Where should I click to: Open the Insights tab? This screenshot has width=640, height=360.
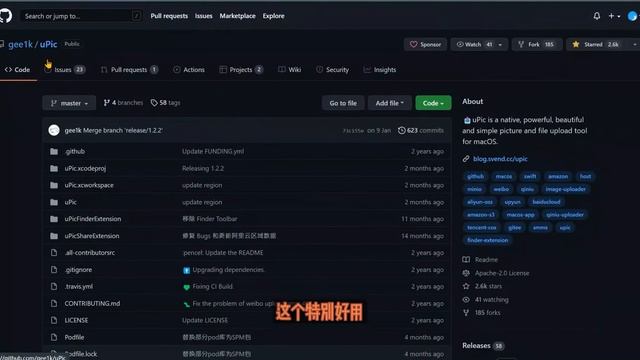(380, 70)
